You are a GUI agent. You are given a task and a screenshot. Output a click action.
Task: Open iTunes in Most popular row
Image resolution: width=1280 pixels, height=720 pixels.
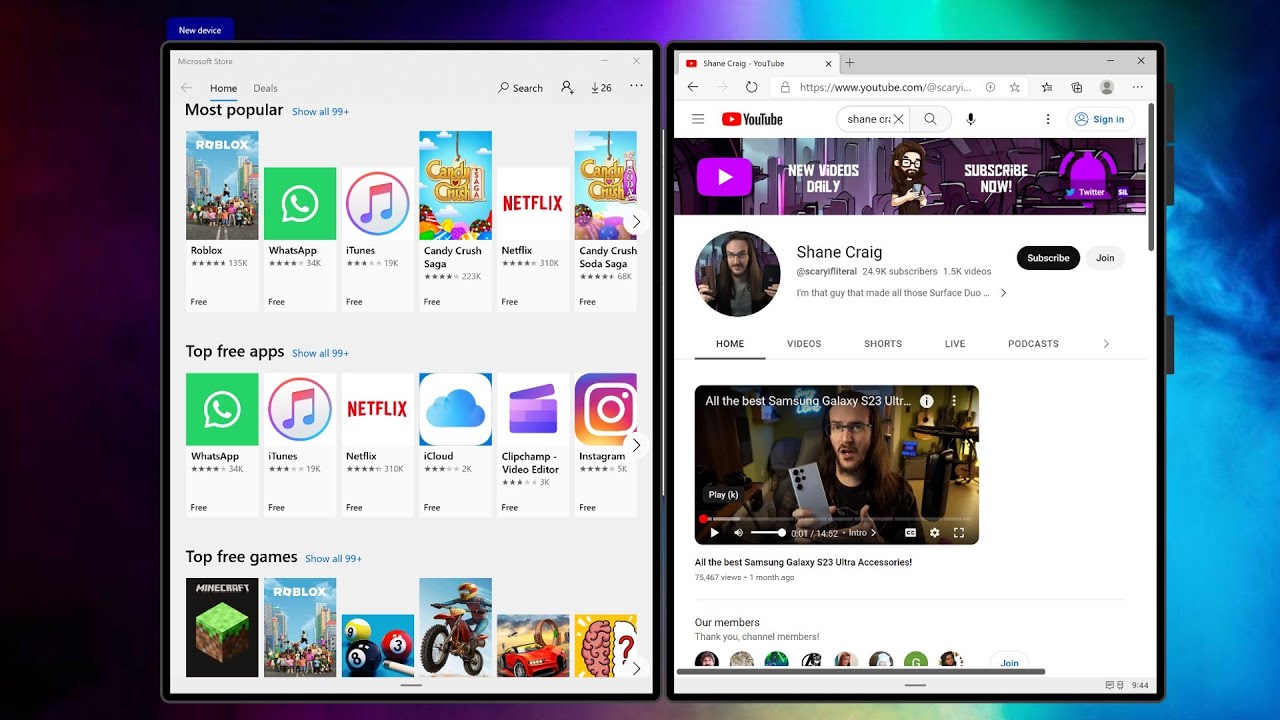(x=377, y=240)
